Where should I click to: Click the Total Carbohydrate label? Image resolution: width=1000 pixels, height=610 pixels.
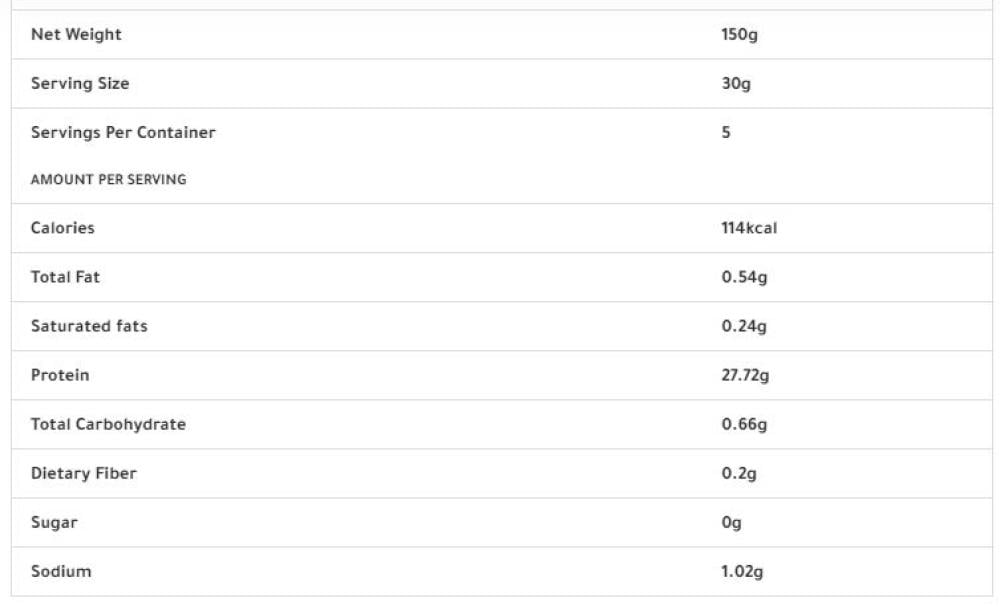tap(108, 424)
